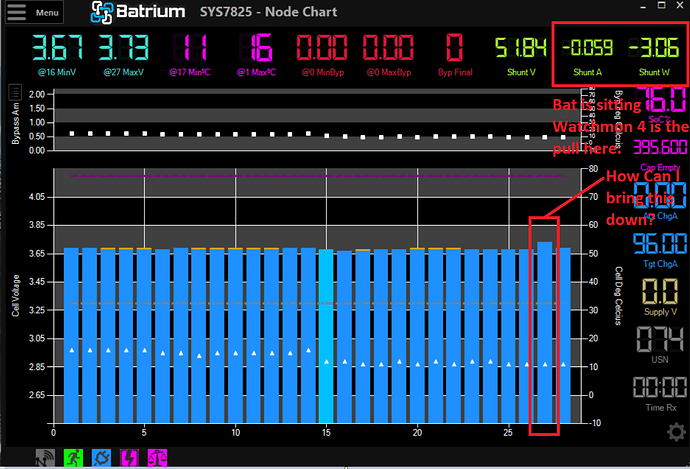690x469 pixels.
Task: Click the 395.600 Cap Empty value
Action: coord(660,147)
